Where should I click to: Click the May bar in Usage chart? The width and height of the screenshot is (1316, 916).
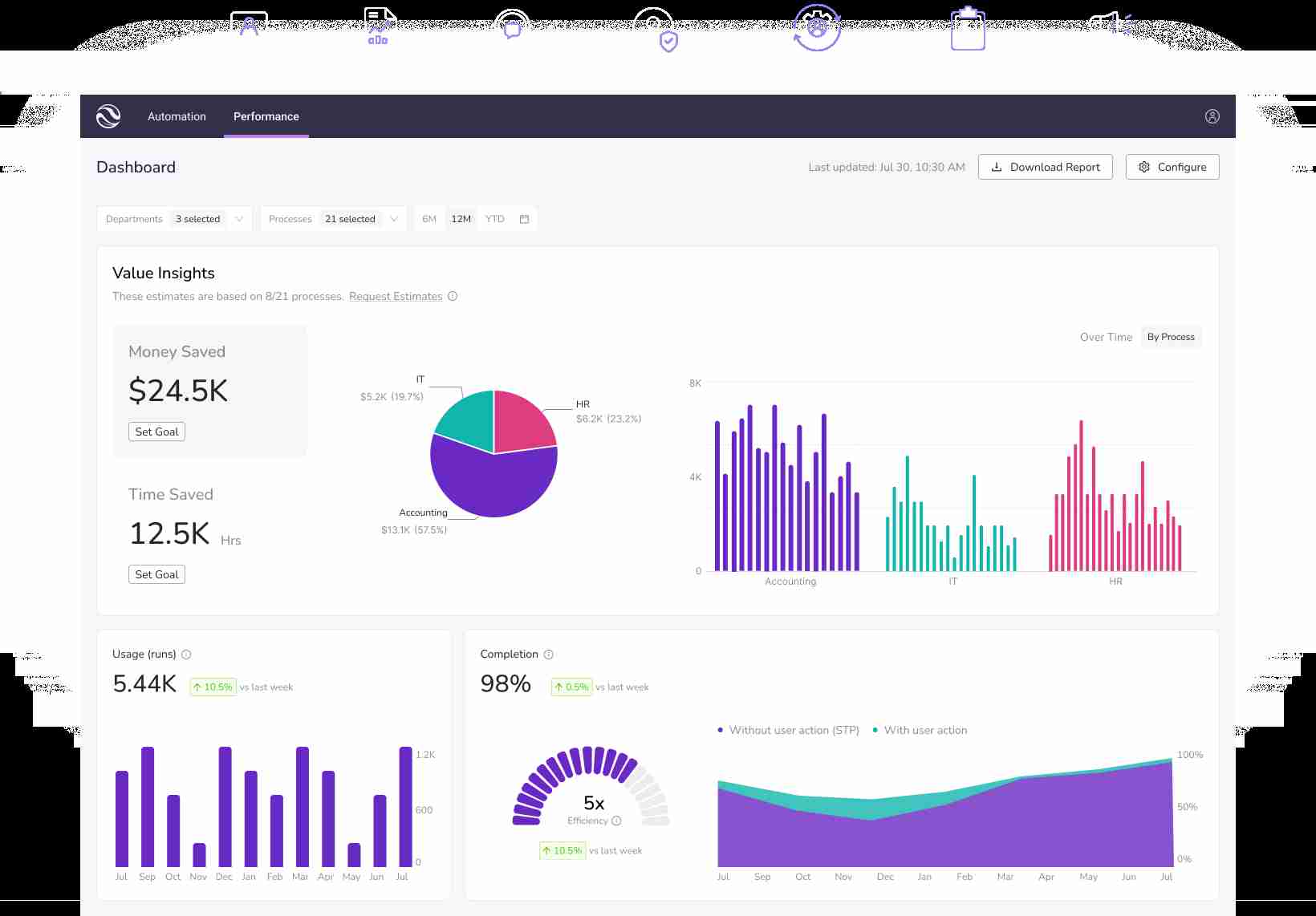tap(354, 855)
